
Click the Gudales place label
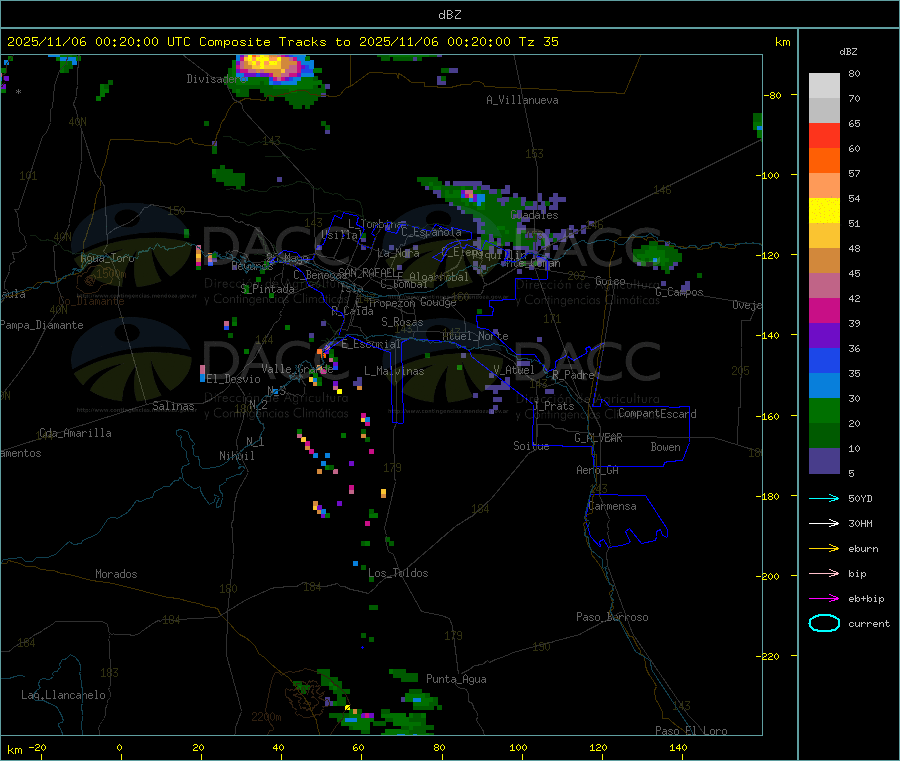(534, 215)
